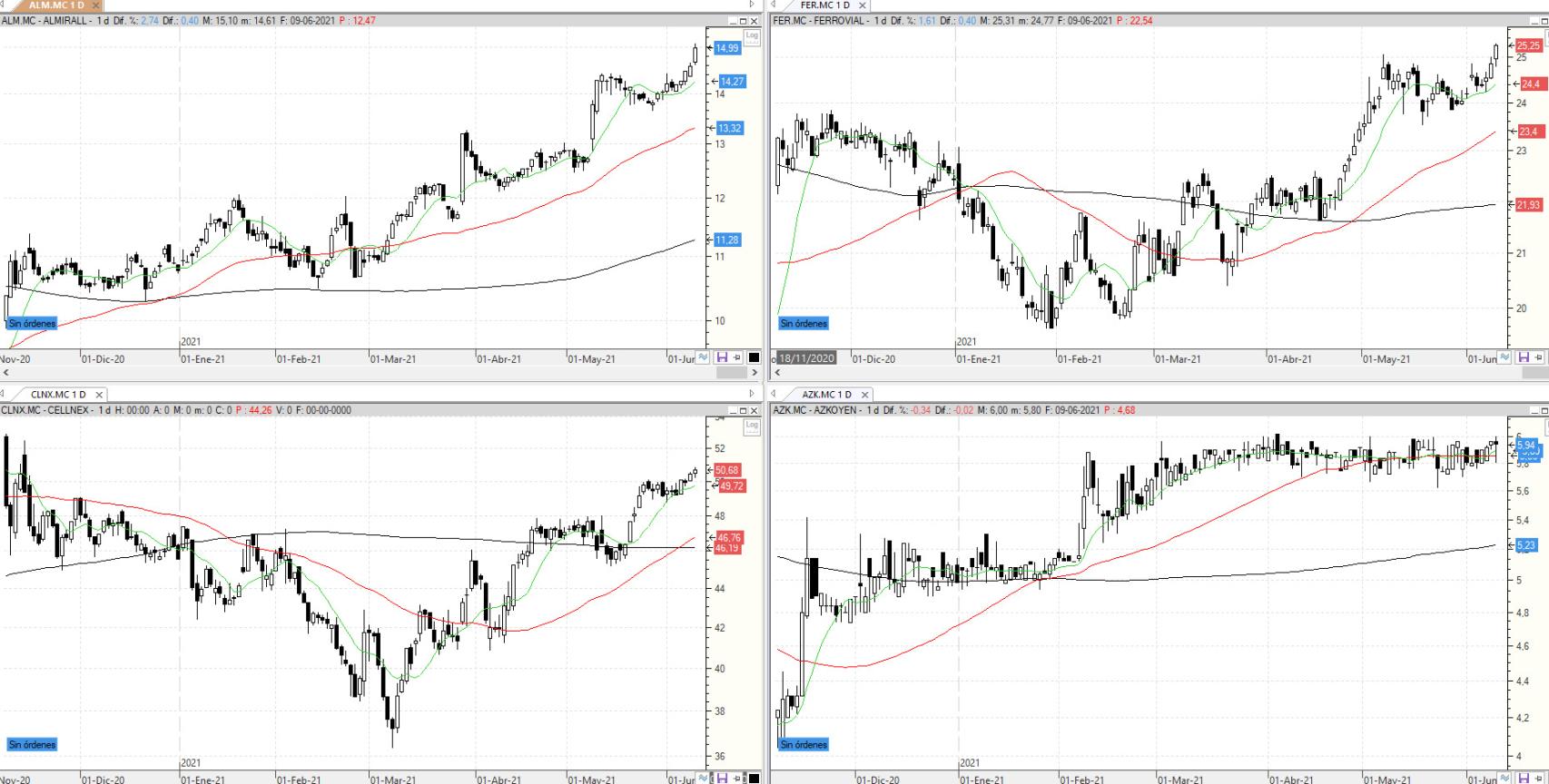Image resolution: width=1549 pixels, height=784 pixels.
Task: Maximize the CELLNEX chart window
Action: (x=743, y=411)
